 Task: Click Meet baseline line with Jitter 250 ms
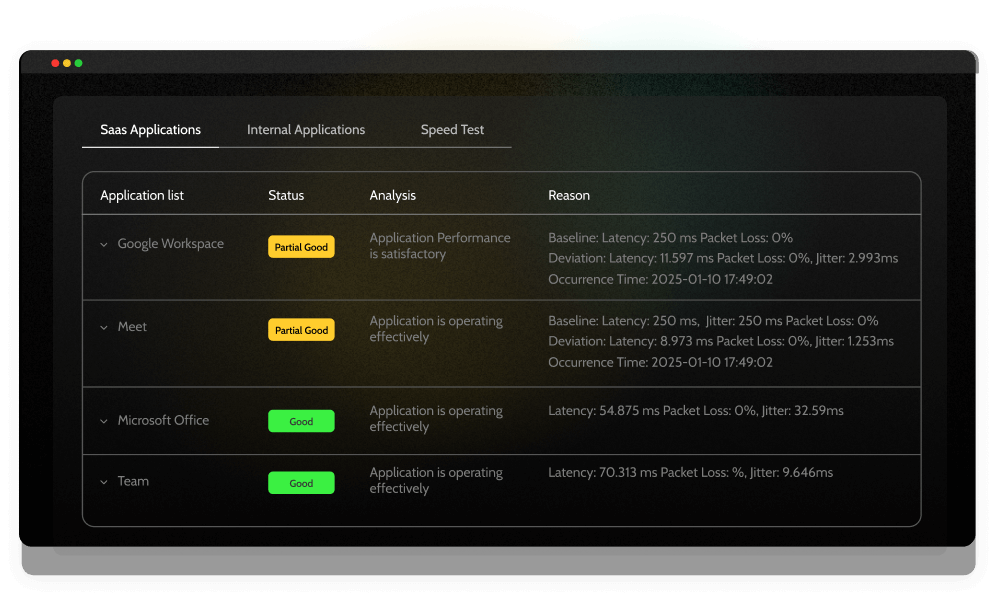coord(713,321)
